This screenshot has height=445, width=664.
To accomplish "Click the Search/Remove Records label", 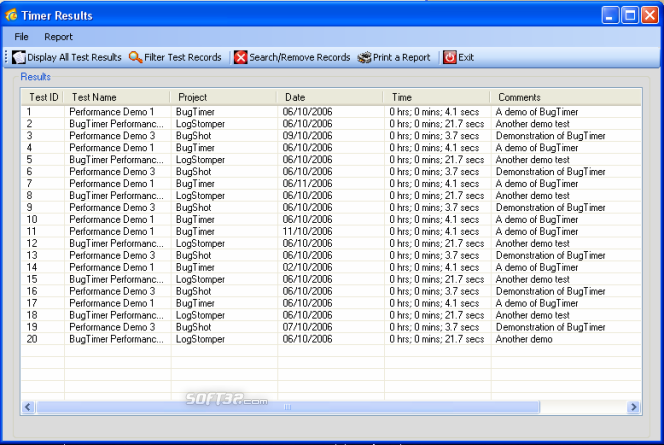I will tap(299, 57).
